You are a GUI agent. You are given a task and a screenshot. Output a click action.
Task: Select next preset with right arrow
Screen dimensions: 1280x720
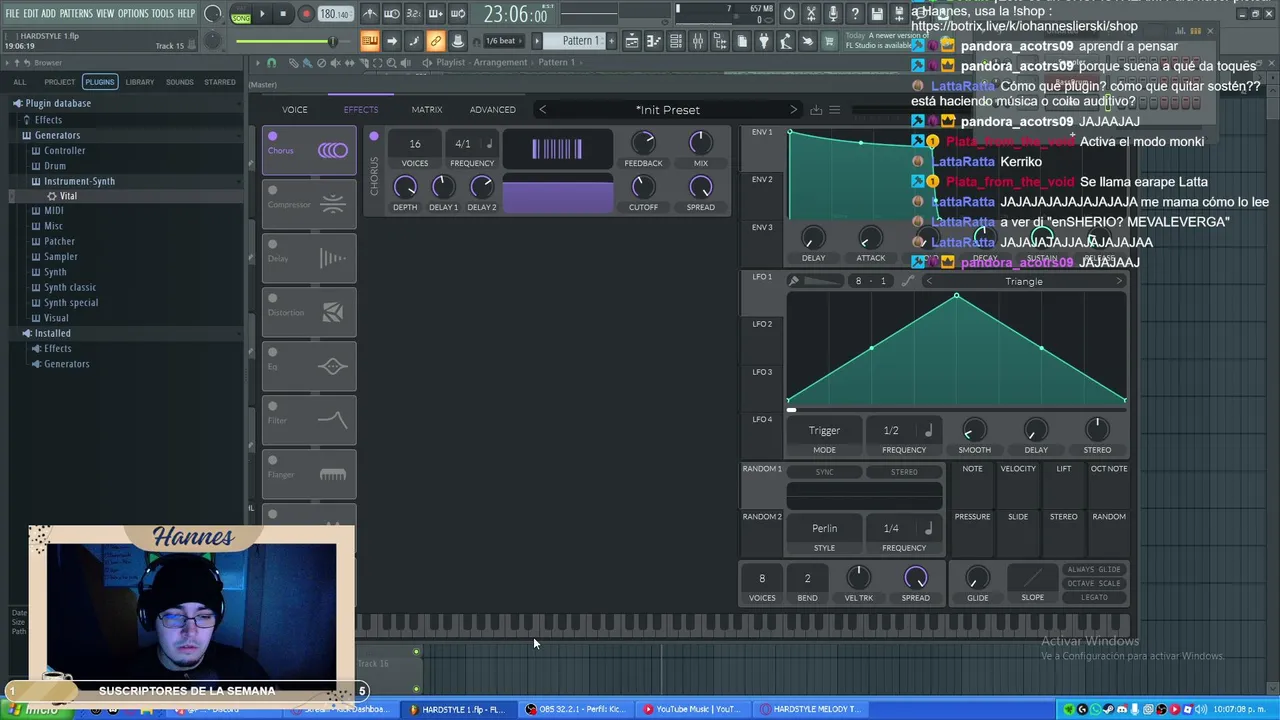click(x=793, y=110)
